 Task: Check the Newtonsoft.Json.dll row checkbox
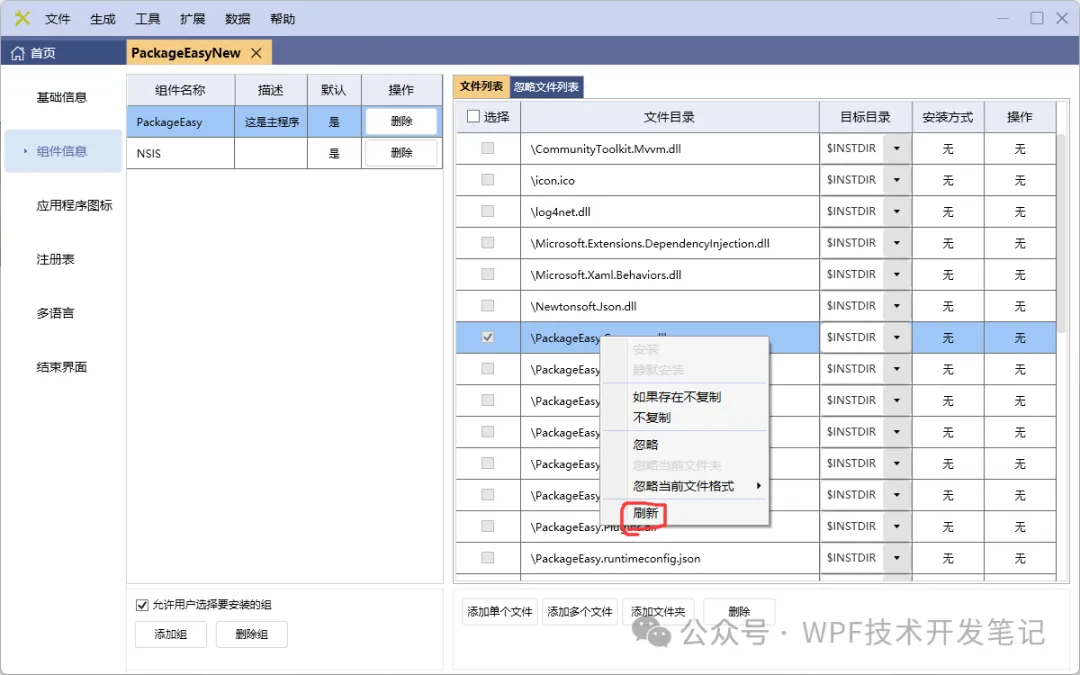[x=488, y=306]
